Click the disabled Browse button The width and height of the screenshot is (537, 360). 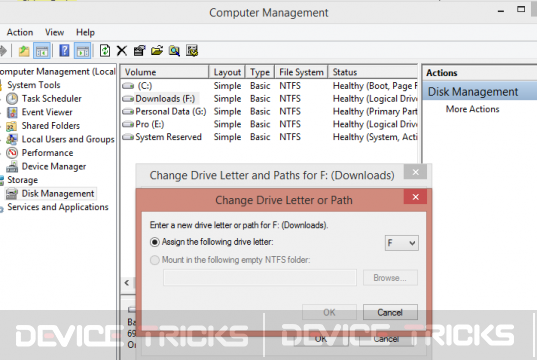(390, 277)
